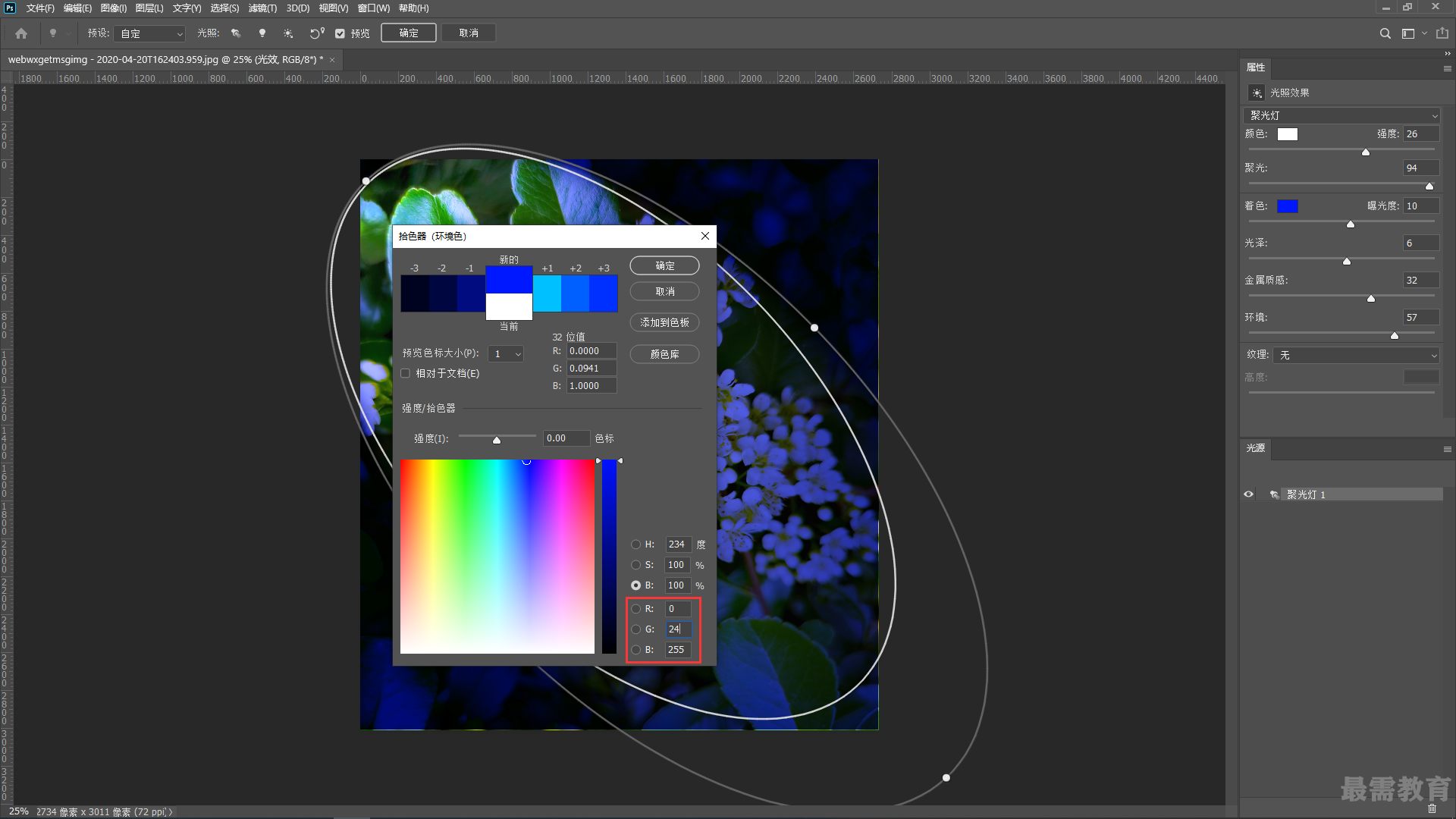Click in the color spectrum field
The height and width of the screenshot is (819, 1456).
tap(497, 557)
